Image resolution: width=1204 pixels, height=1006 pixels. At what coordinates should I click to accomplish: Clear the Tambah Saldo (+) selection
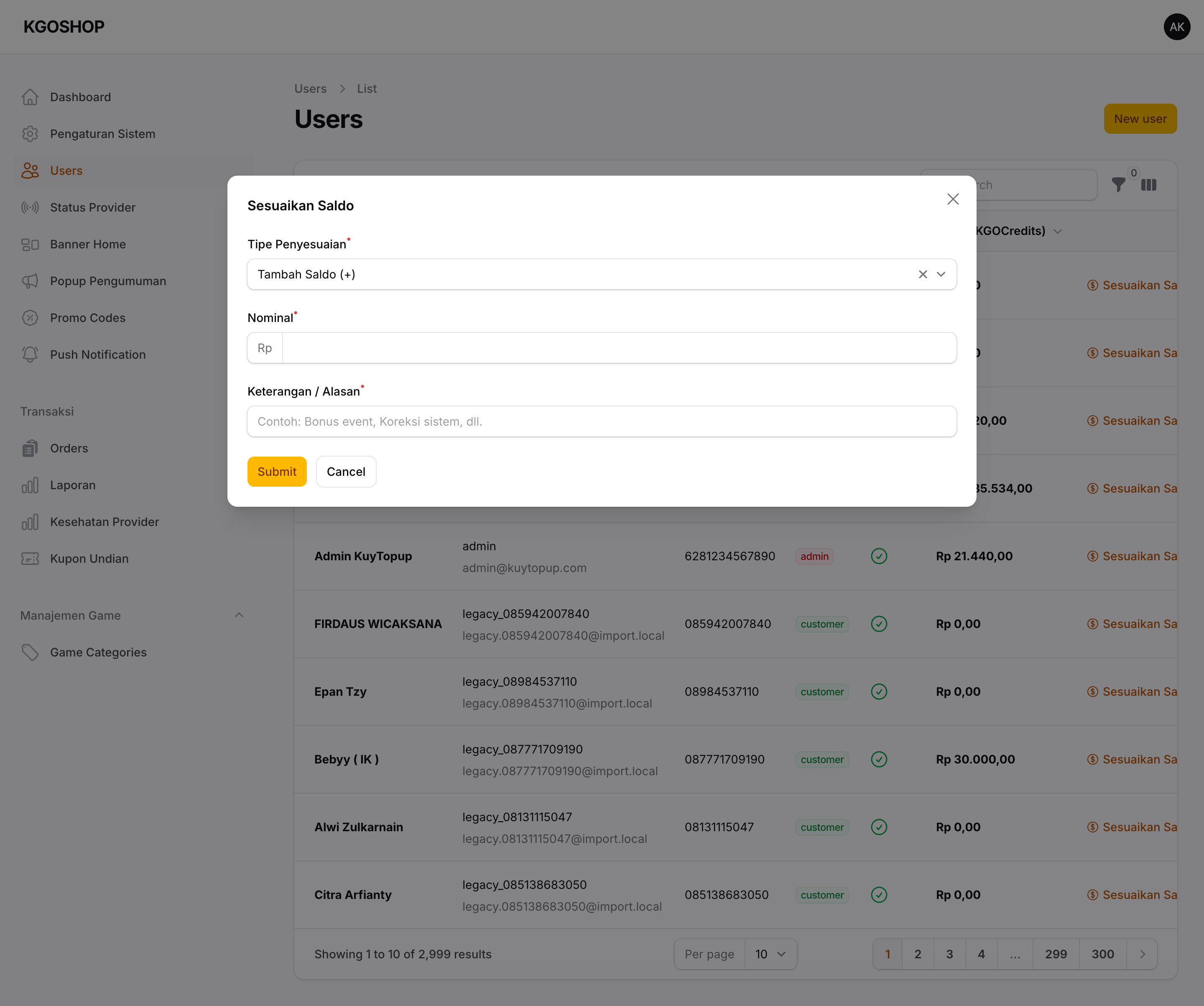(923, 274)
